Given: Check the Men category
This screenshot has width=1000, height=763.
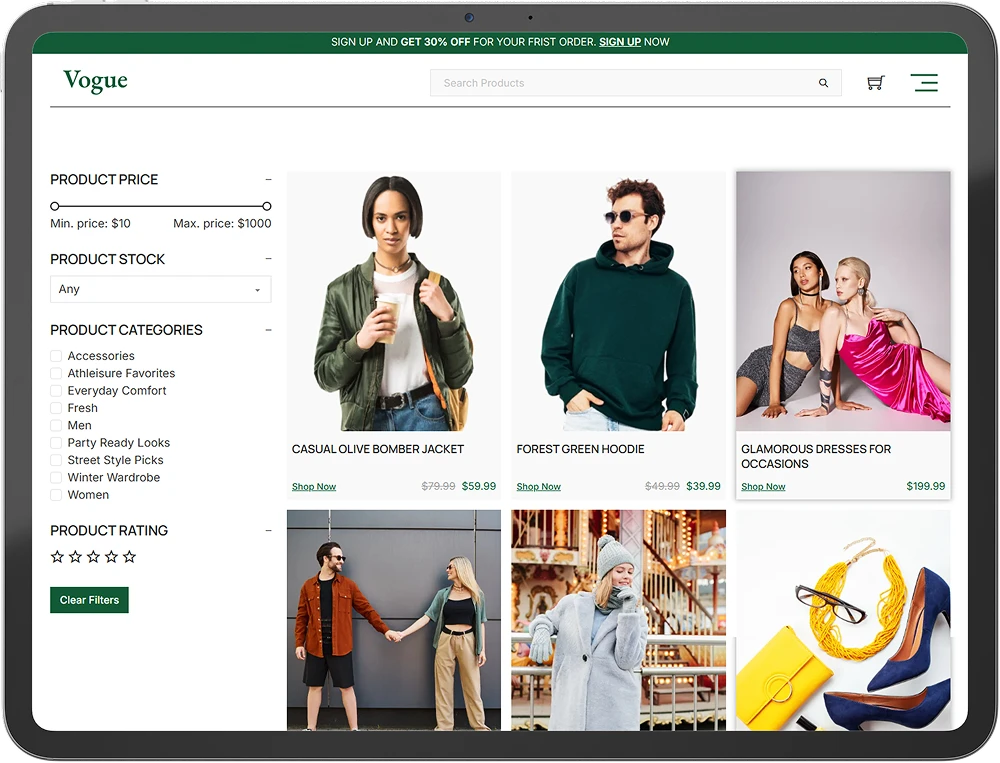Looking at the screenshot, I should tap(56, 426).
